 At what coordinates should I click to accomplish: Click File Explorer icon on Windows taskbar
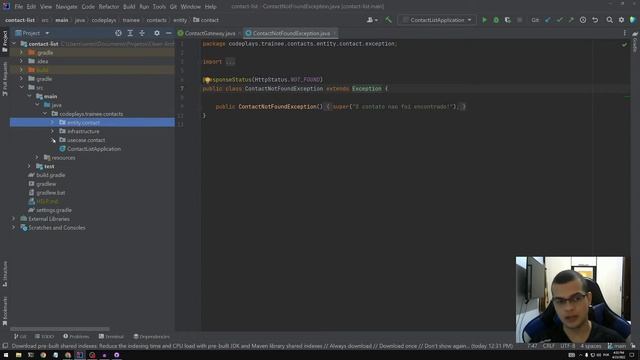[x=18, y=355]
